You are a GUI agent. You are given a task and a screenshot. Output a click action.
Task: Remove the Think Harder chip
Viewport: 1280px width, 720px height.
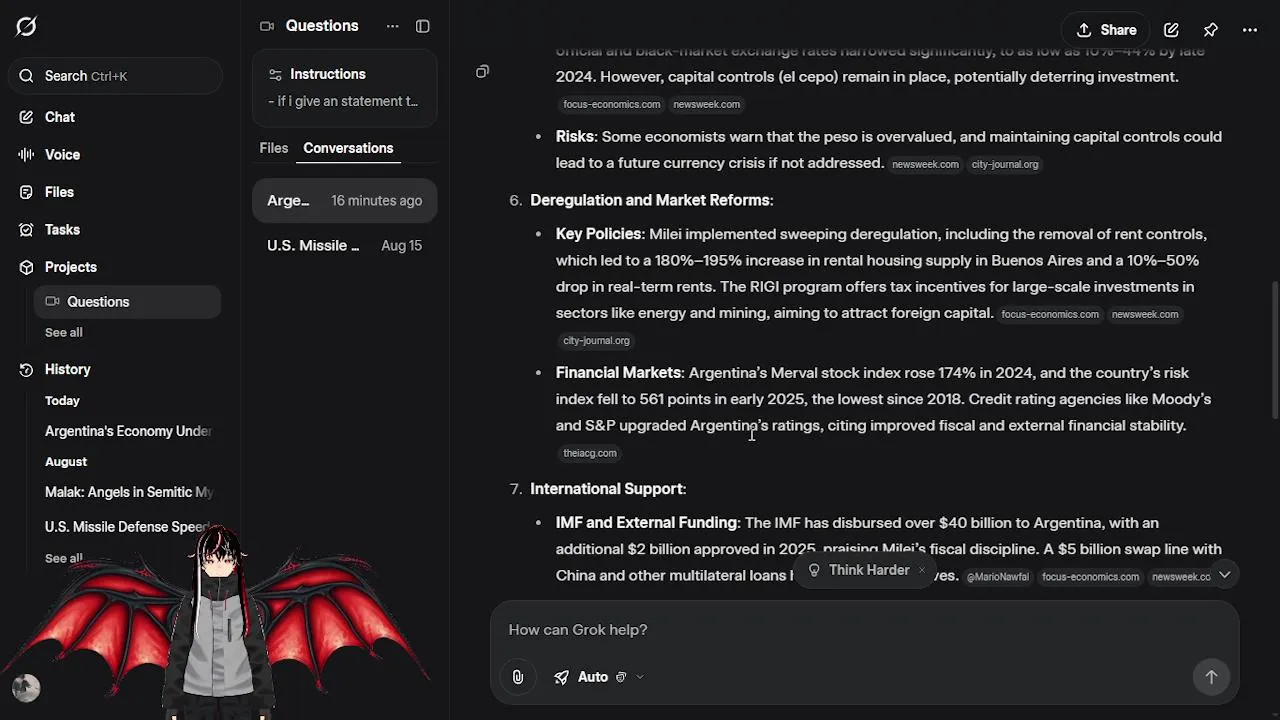[x=922, y=570]
